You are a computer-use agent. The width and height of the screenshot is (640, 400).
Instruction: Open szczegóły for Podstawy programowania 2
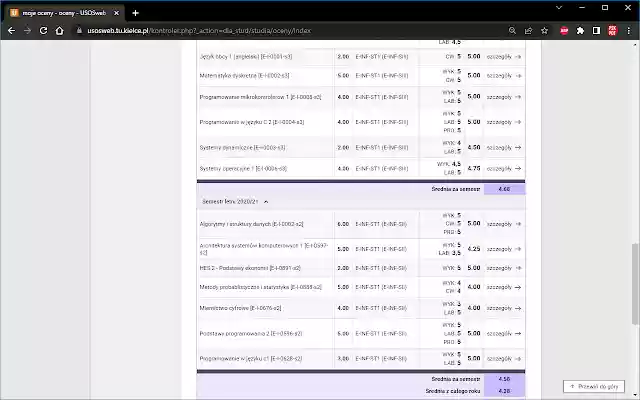[x=504, y=333]
